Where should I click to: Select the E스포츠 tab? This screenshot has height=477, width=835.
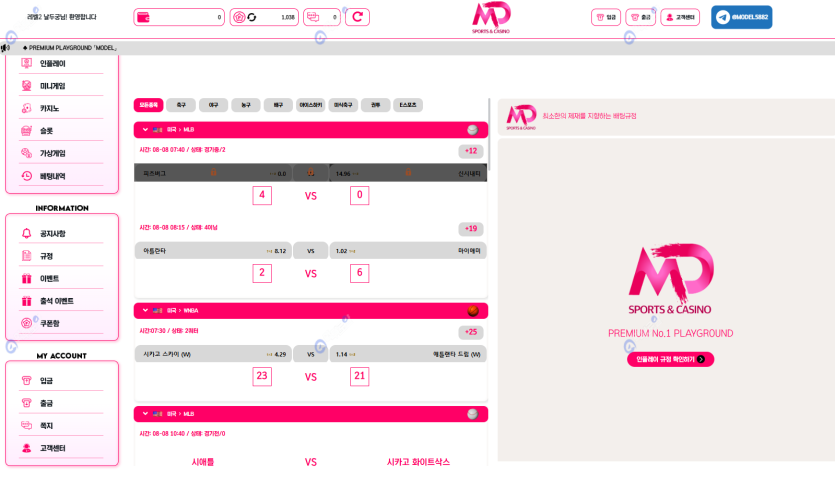point(408,104)
